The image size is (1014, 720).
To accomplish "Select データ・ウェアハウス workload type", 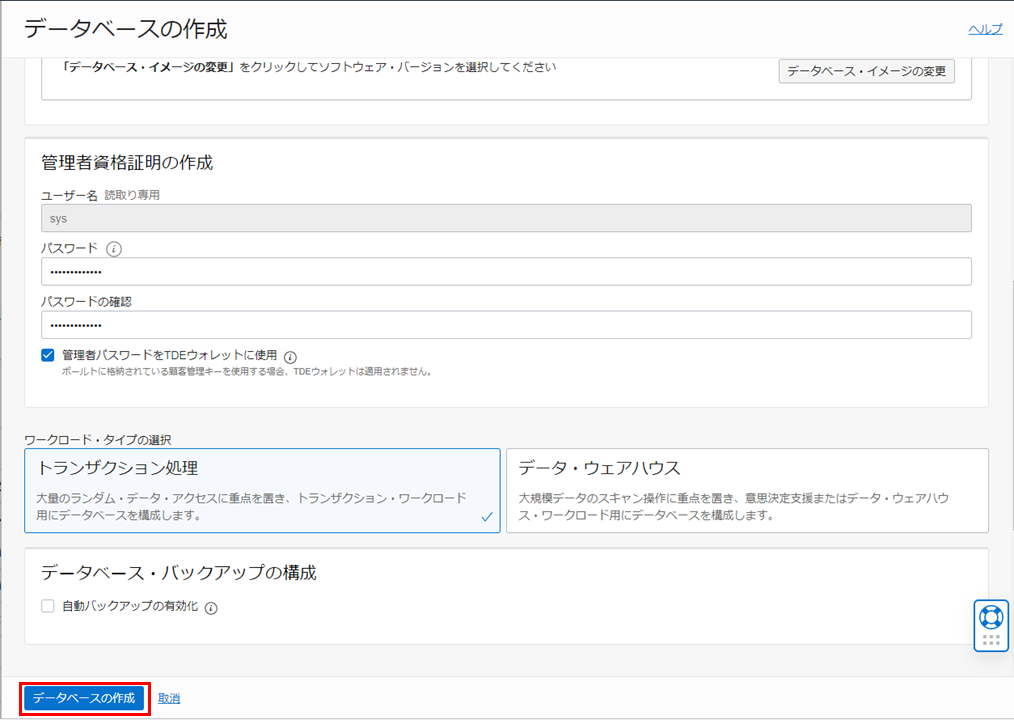I will point(746,490).
